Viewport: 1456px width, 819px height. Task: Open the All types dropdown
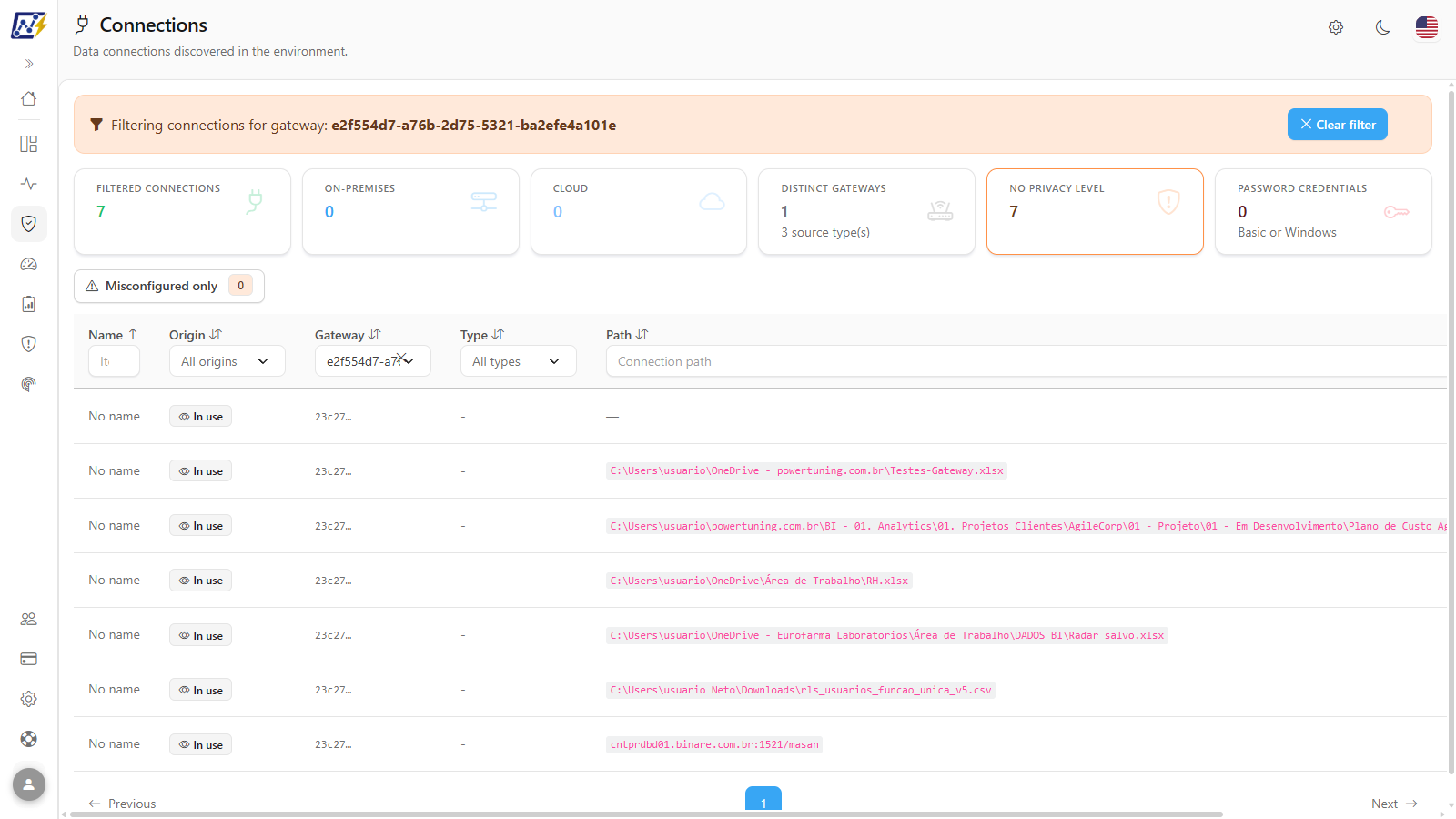pos(519,361)
